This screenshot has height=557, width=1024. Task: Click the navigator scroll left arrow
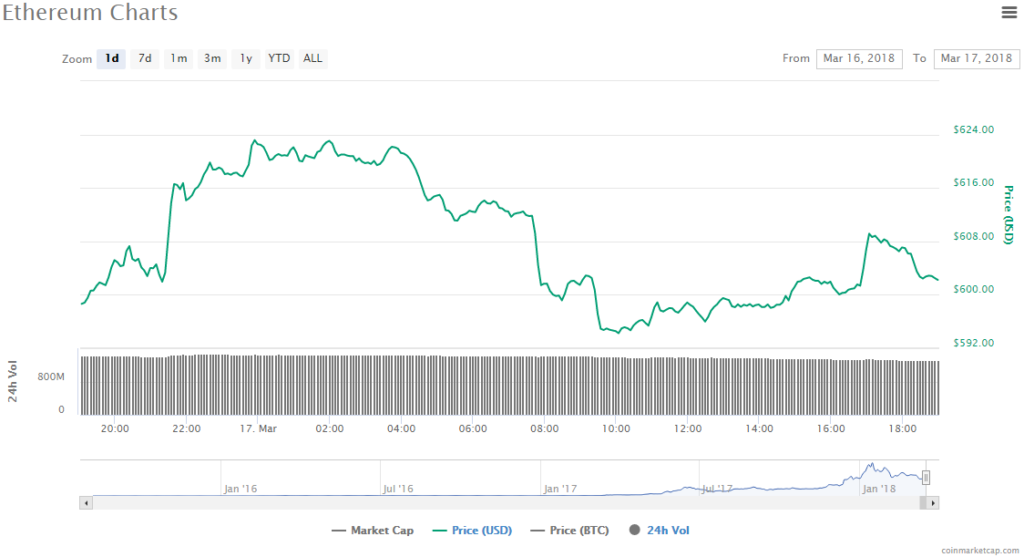pyautogui.click(x=86, y=503)
